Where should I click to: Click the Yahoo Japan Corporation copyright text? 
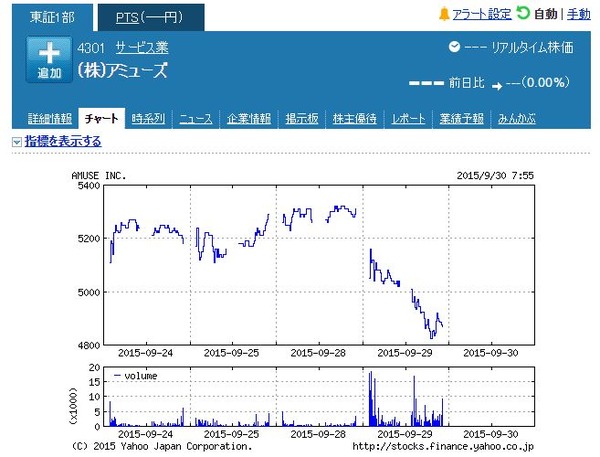pos(162,447)
